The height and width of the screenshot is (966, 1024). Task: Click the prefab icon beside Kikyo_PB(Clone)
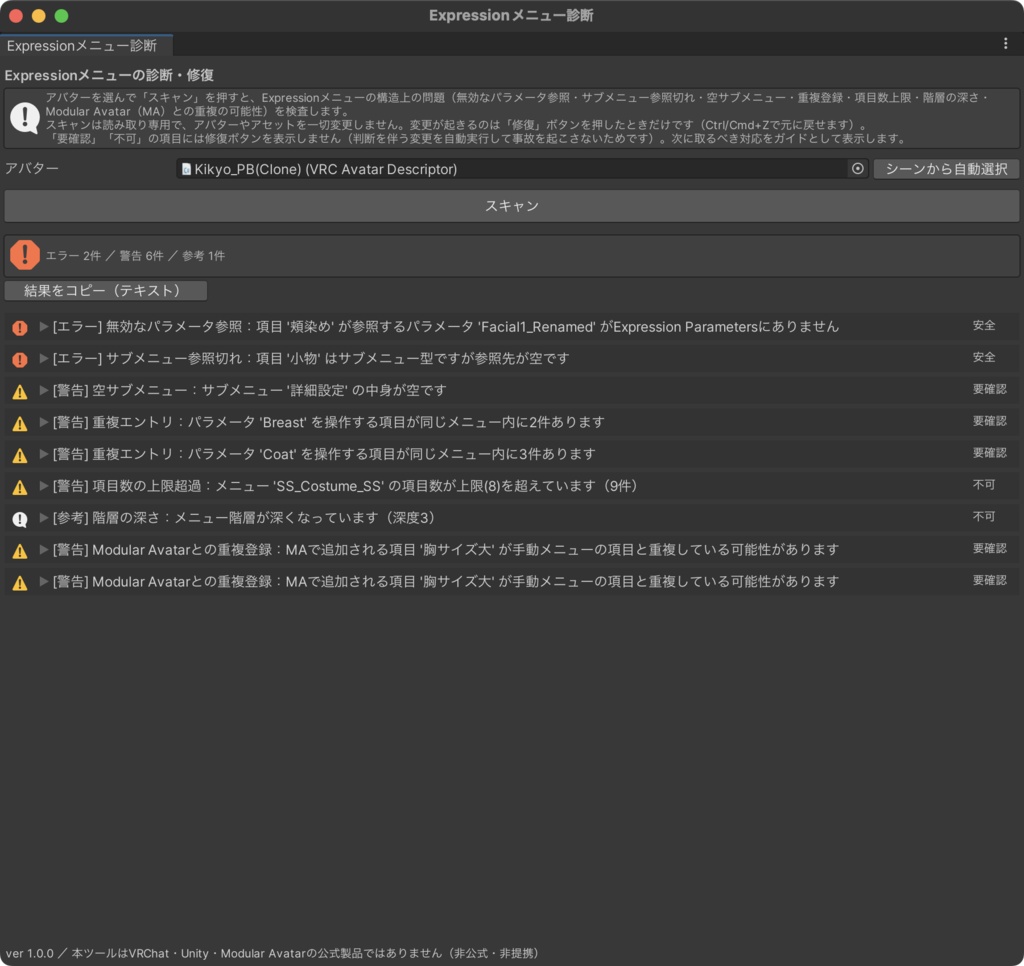tap(186, 169)
